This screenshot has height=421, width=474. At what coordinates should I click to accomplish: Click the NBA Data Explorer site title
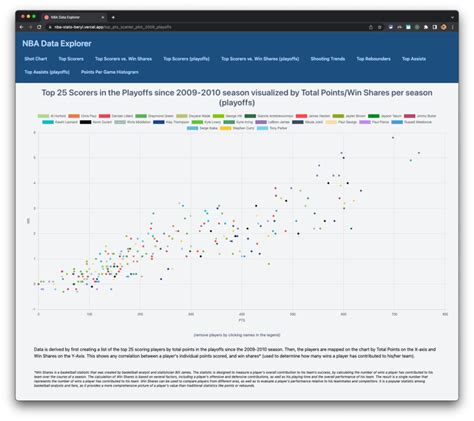[x=57, y=44]
